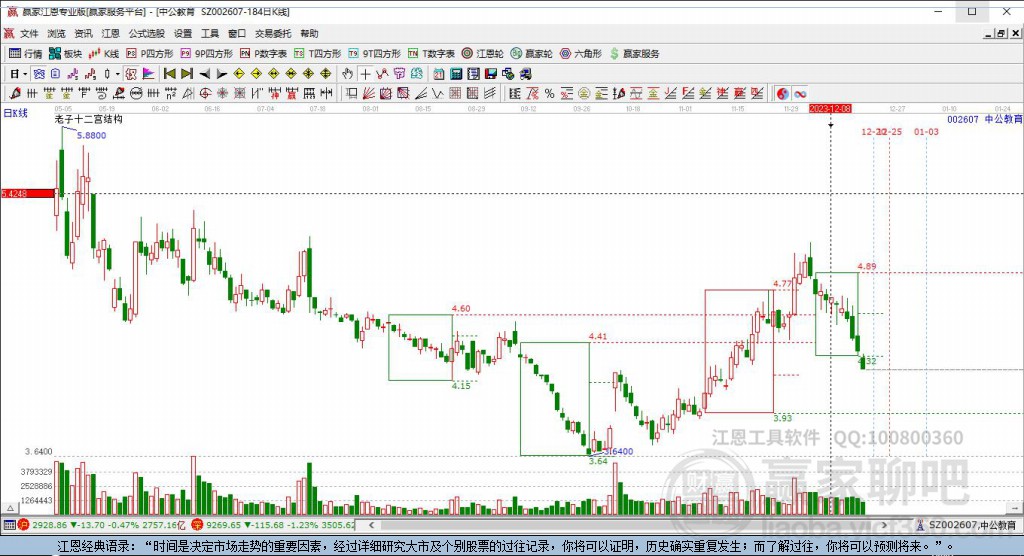This screenshot has width=1024, height=556.
Task: Step chart right with black arrow
Action: tap(221, 74)
